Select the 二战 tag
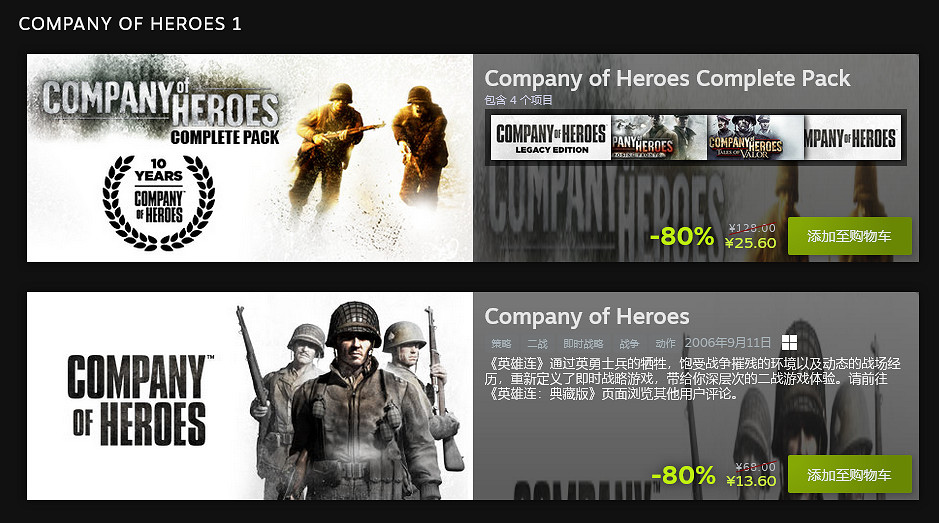939x523 pixels. 537,343
